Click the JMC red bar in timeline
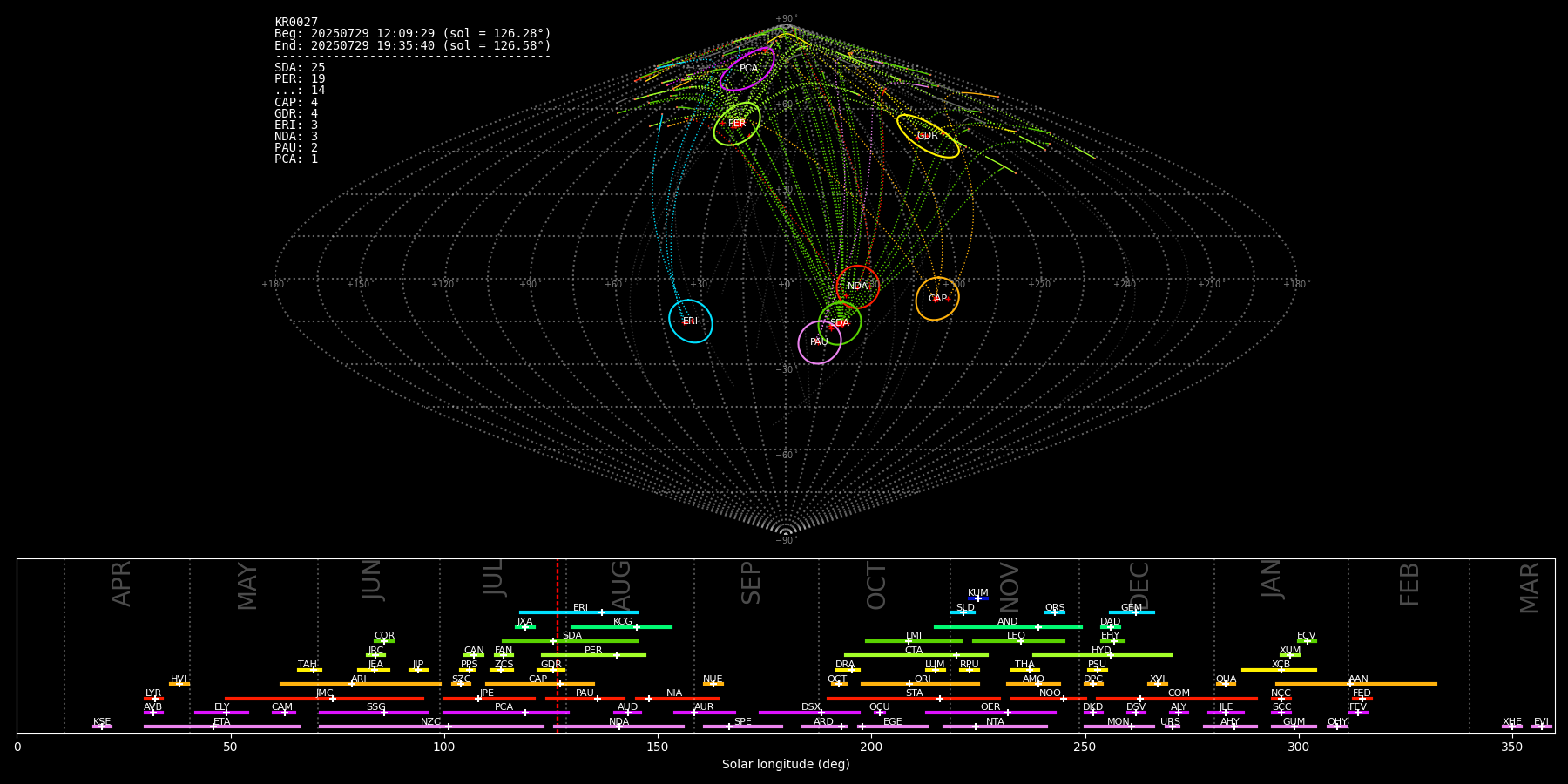 coord(325,699)
